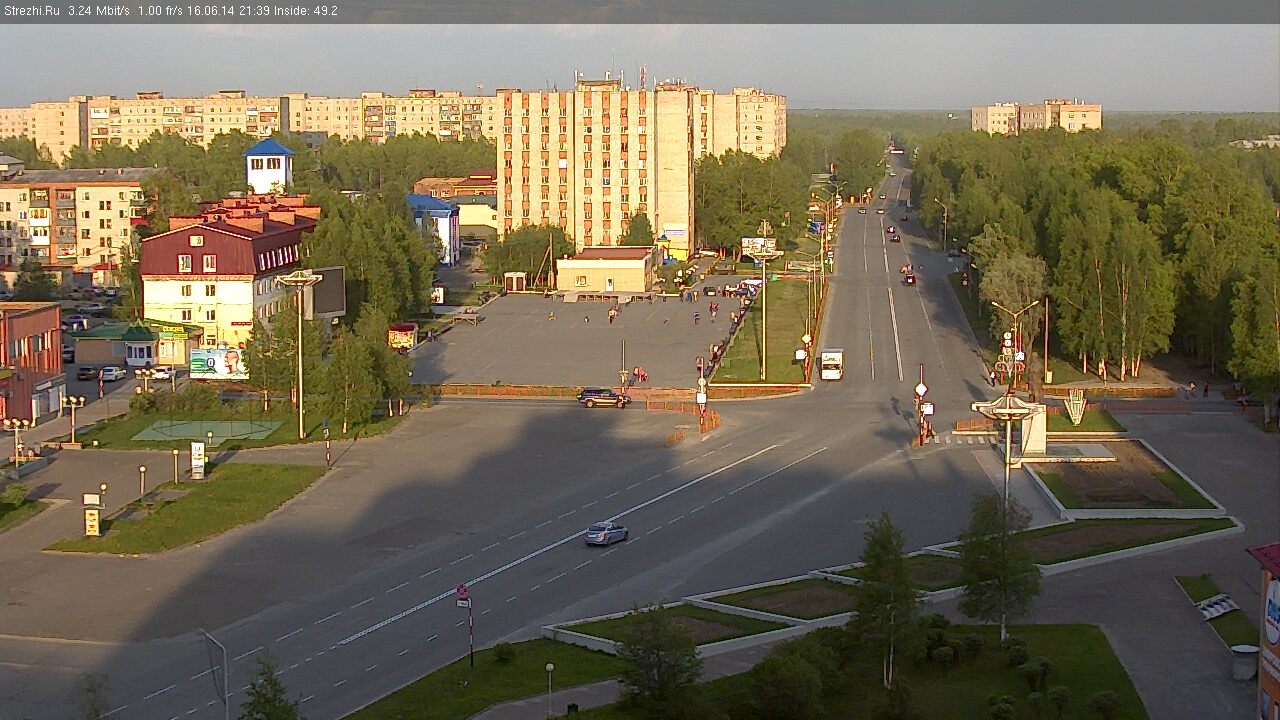Select the 3.24 Mbit/s bitrate readout
Viewport: 1280px width, 720px height.
[99, 11]
